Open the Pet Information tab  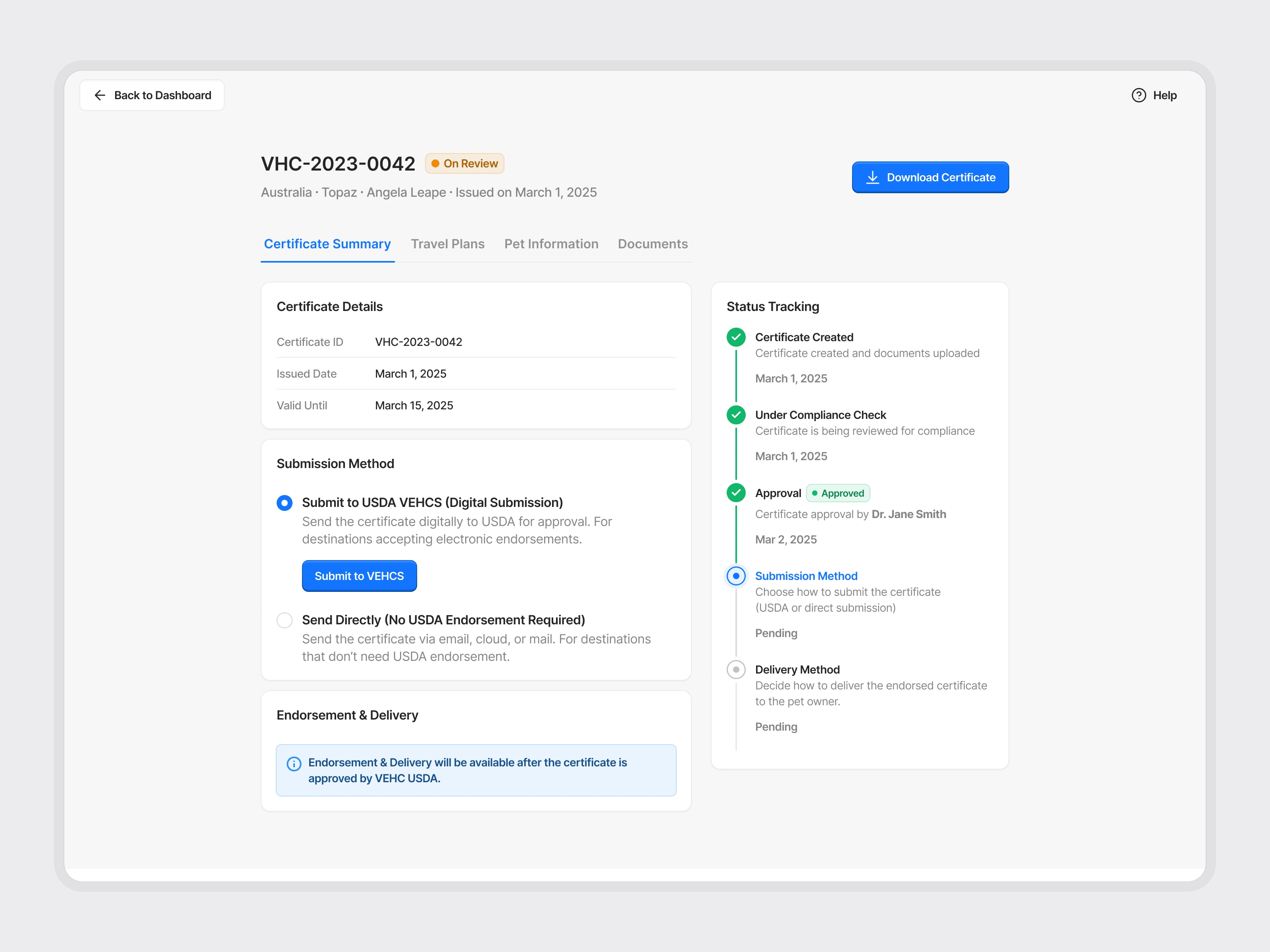click(550, 244)
